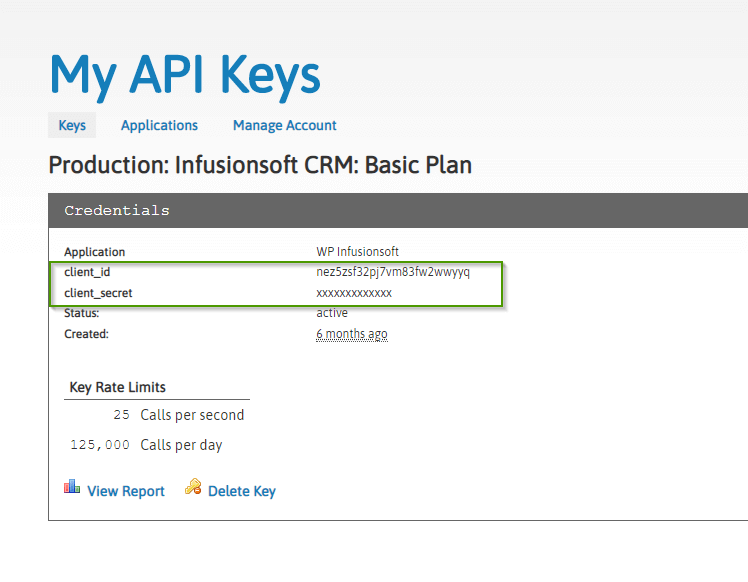Click the Application label

tap(94, 252)
